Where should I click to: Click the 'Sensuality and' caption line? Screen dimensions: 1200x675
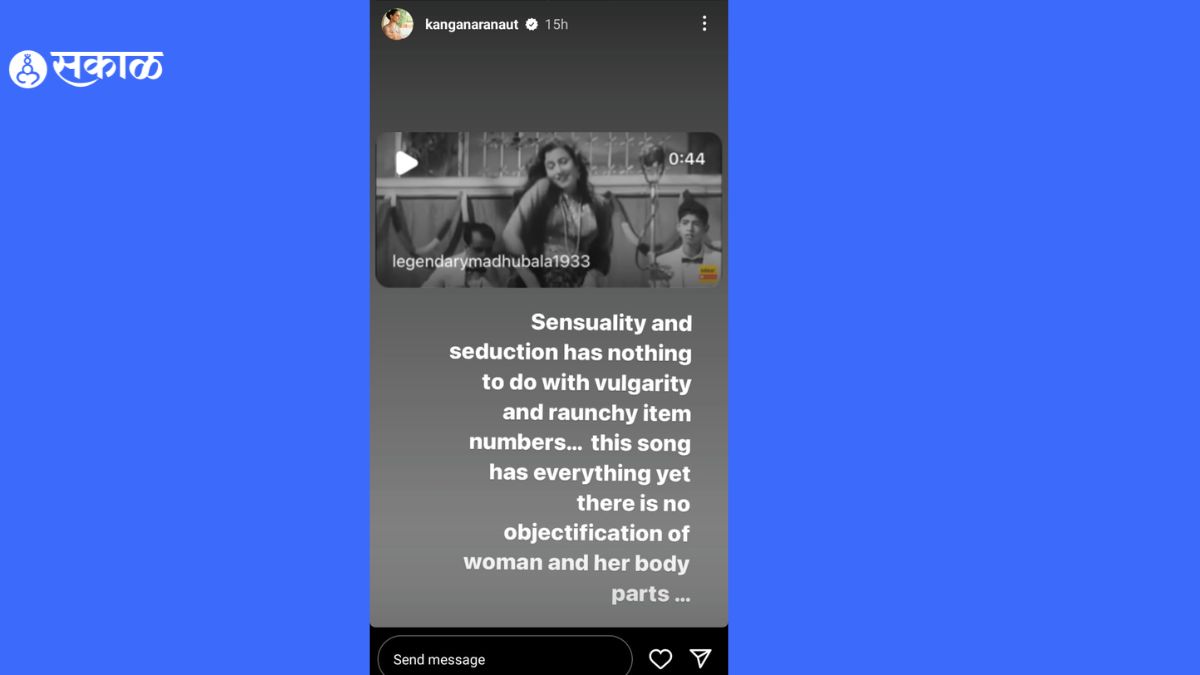[611, 323]
